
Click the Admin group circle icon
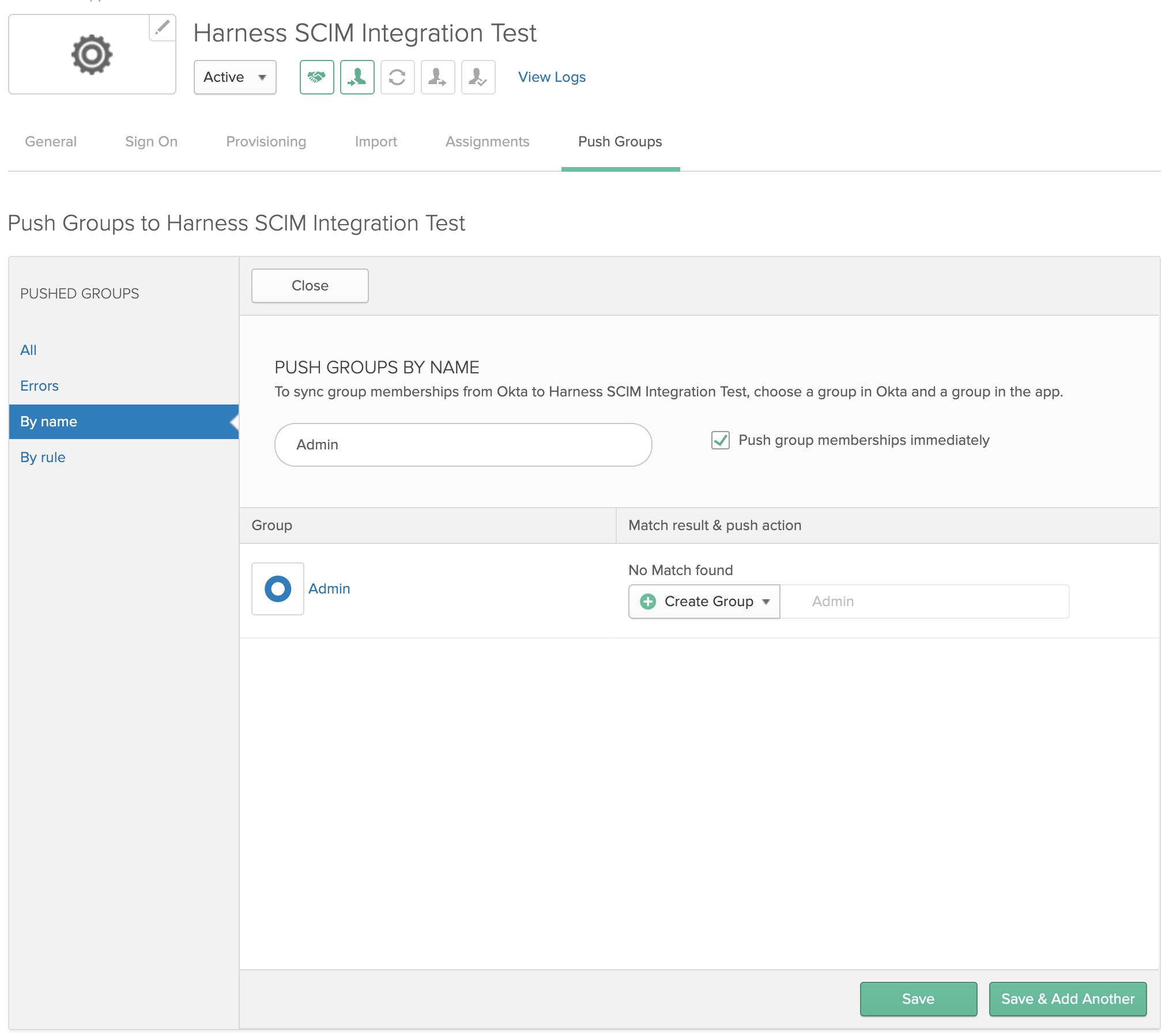pyautogui.click(x=278, y=589)
